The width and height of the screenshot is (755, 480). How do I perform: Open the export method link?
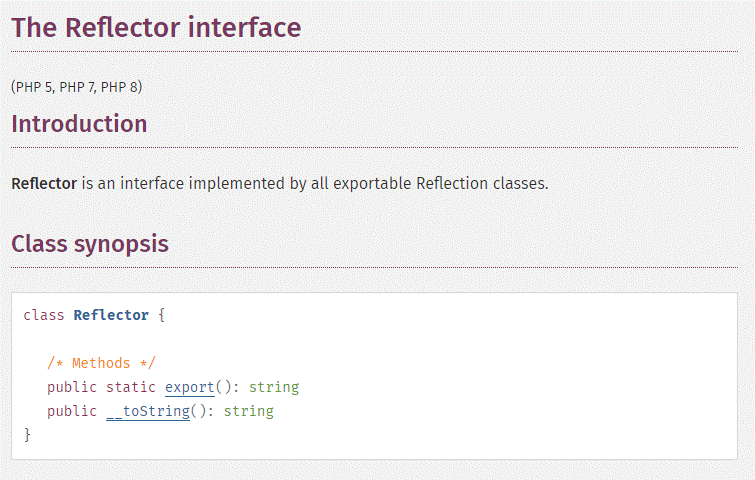[189, 387]
